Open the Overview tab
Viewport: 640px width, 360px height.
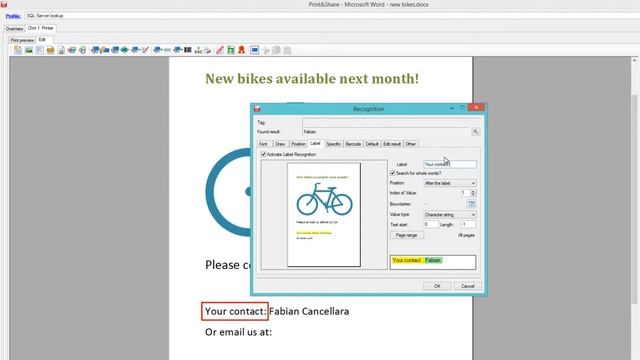coord(14,29)
